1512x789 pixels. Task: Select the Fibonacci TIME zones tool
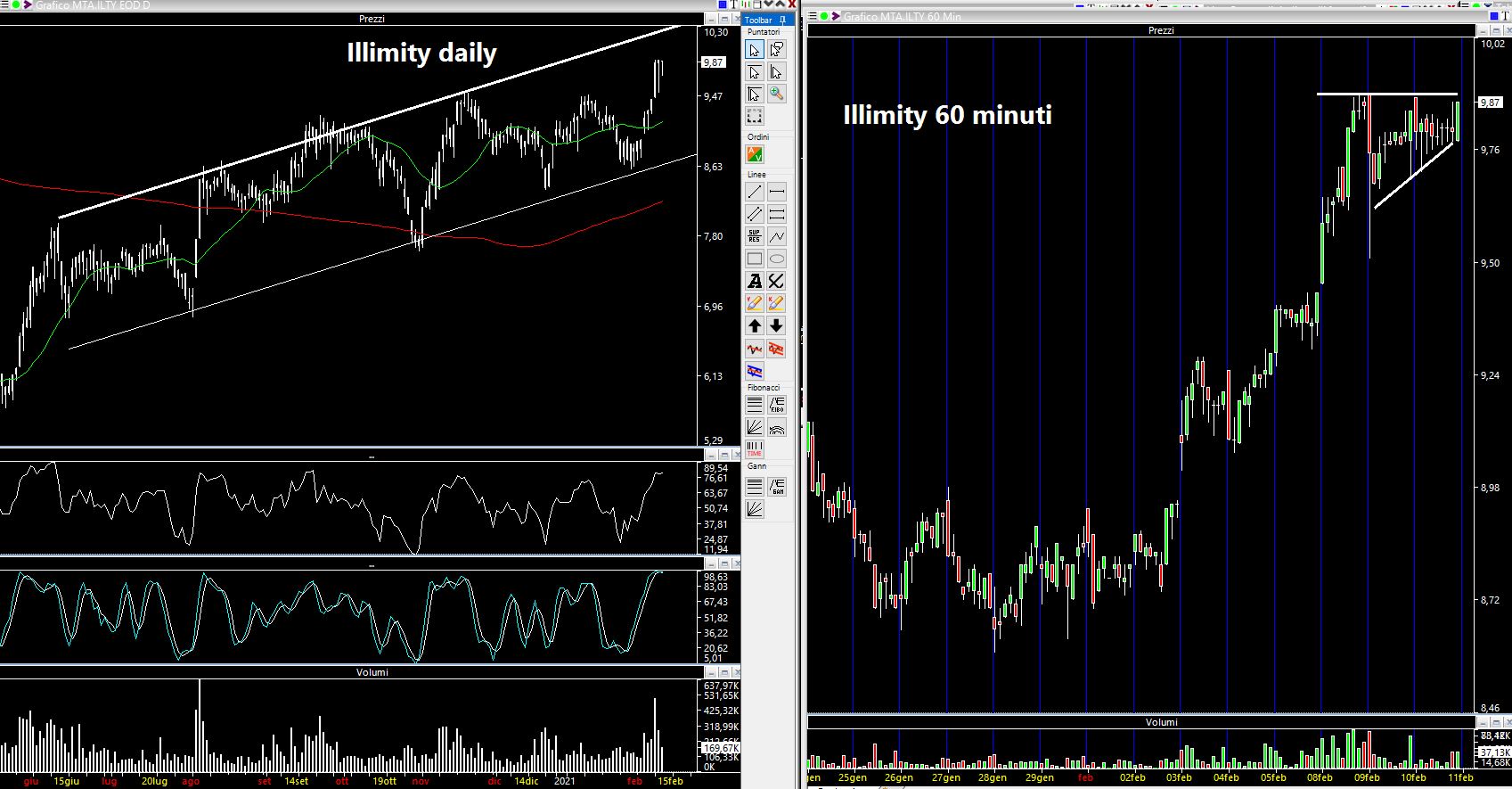[x=755, y=449]
